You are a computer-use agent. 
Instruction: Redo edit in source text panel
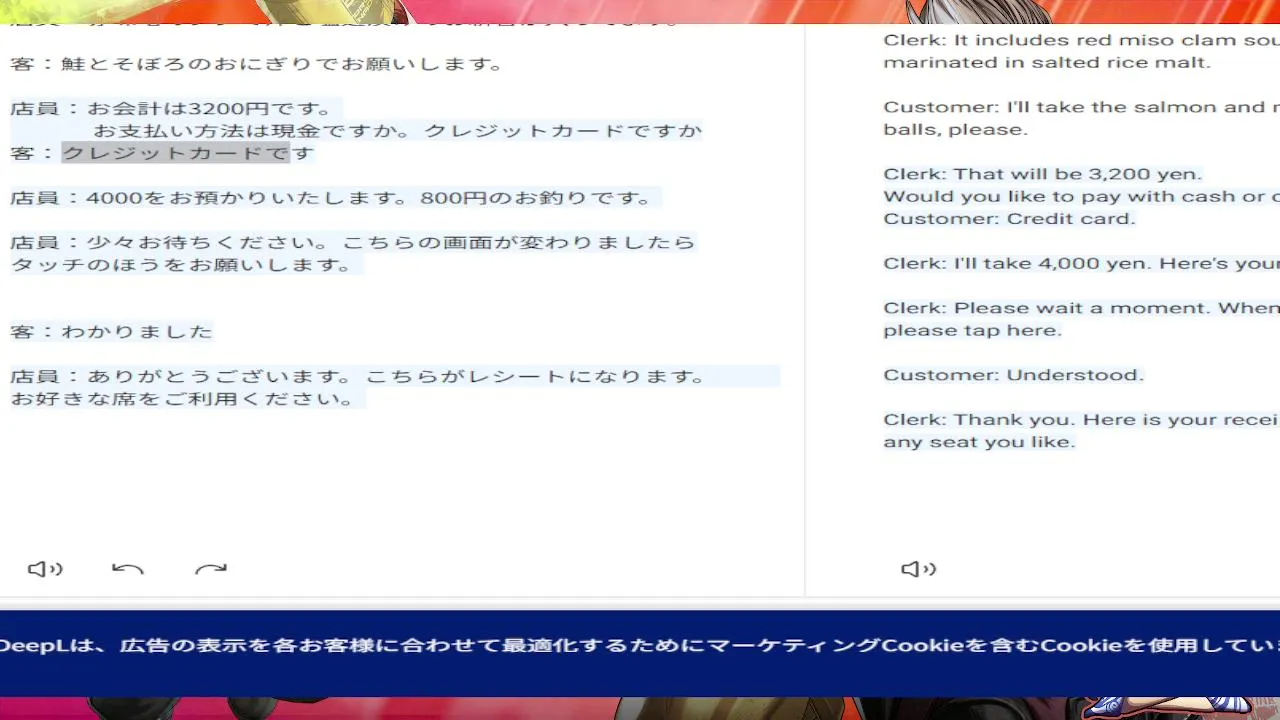pos(211,569)
